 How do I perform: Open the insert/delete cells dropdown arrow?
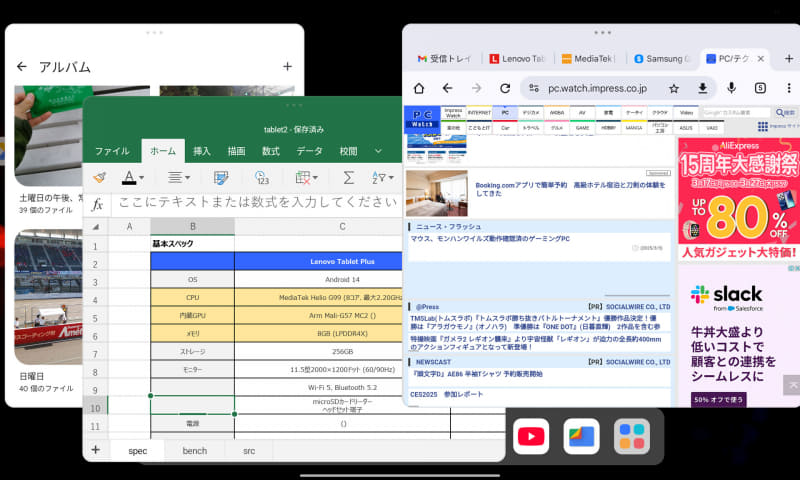(x=315, y=178)
